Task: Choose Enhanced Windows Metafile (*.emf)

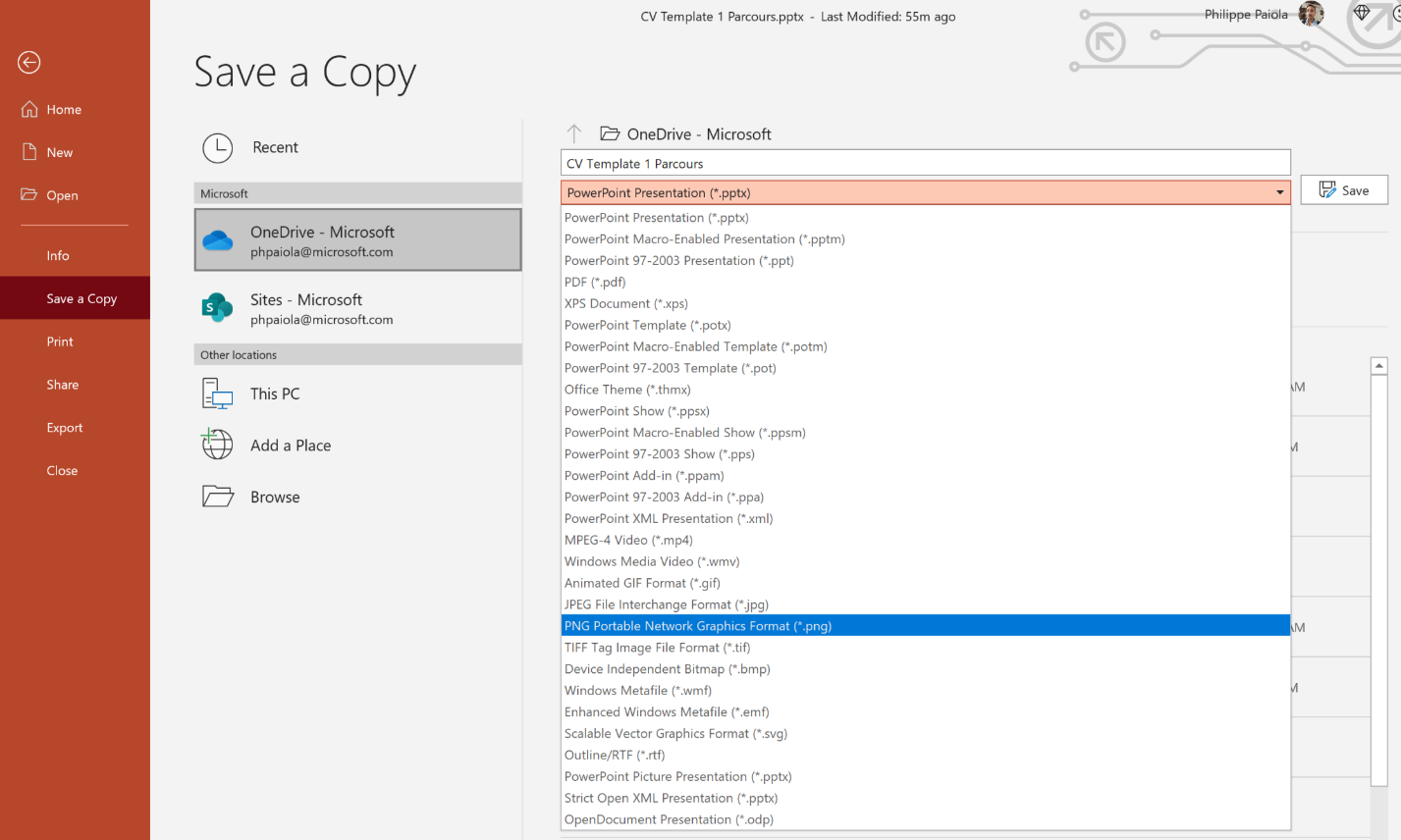Action: pyautogui.click(x=925, y=712)
